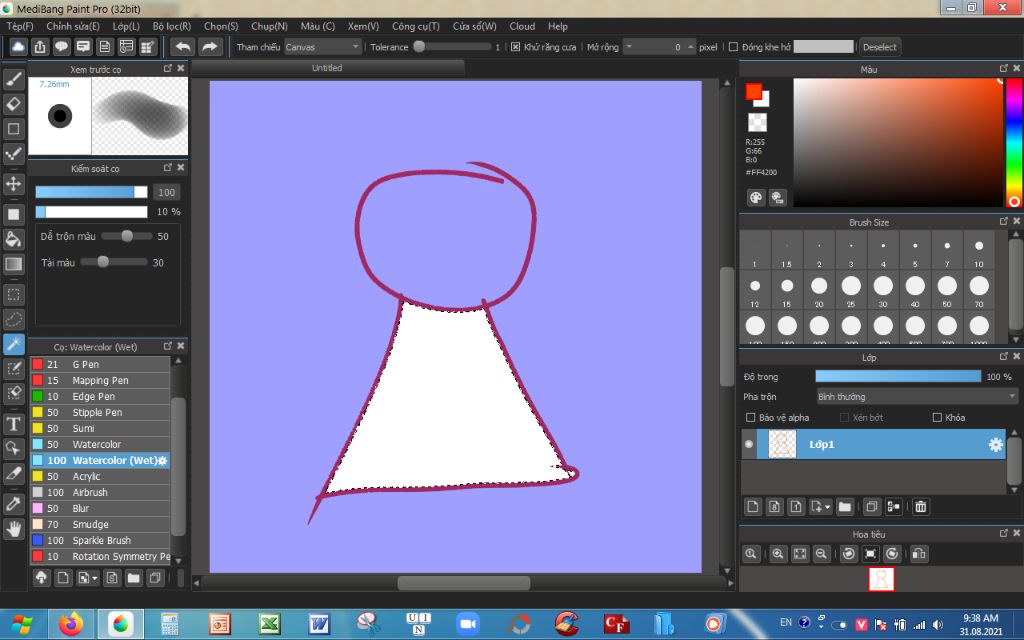1024x640 pixels.
Task: Open the Công cụ(T) menu
Action: coord(415,26)
